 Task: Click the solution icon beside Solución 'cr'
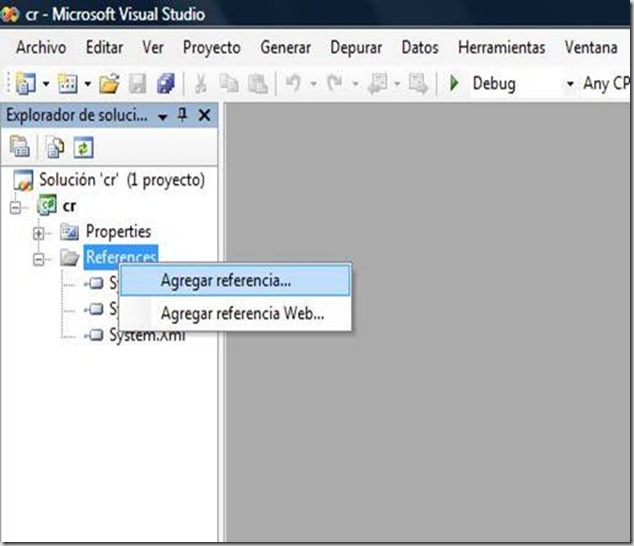23,180
